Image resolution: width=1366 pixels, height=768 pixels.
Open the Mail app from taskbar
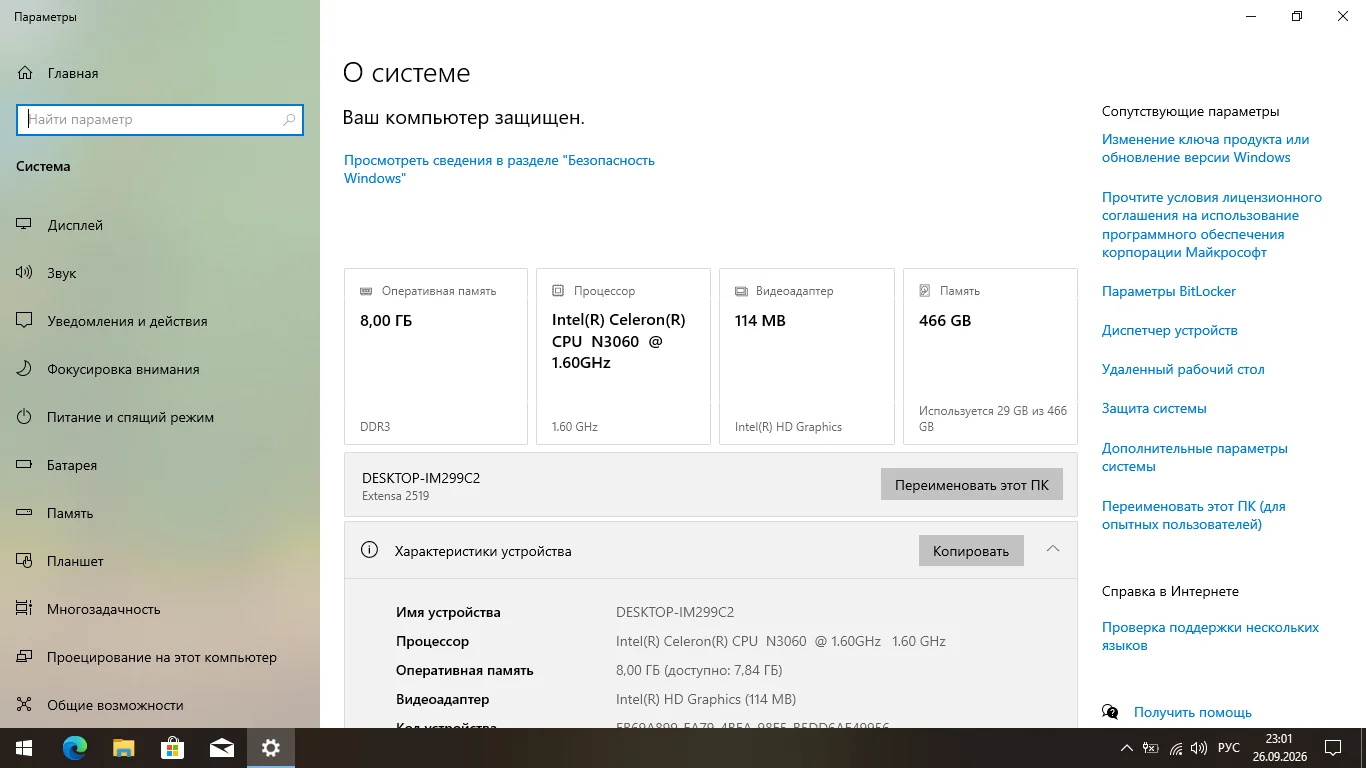point(221,748)
